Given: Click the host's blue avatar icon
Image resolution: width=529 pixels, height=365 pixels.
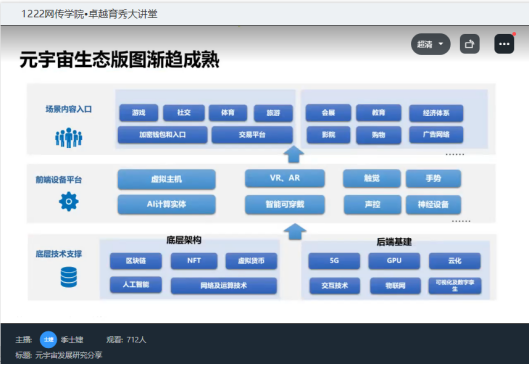Looking at the screenshot, I should pos(49,339).
